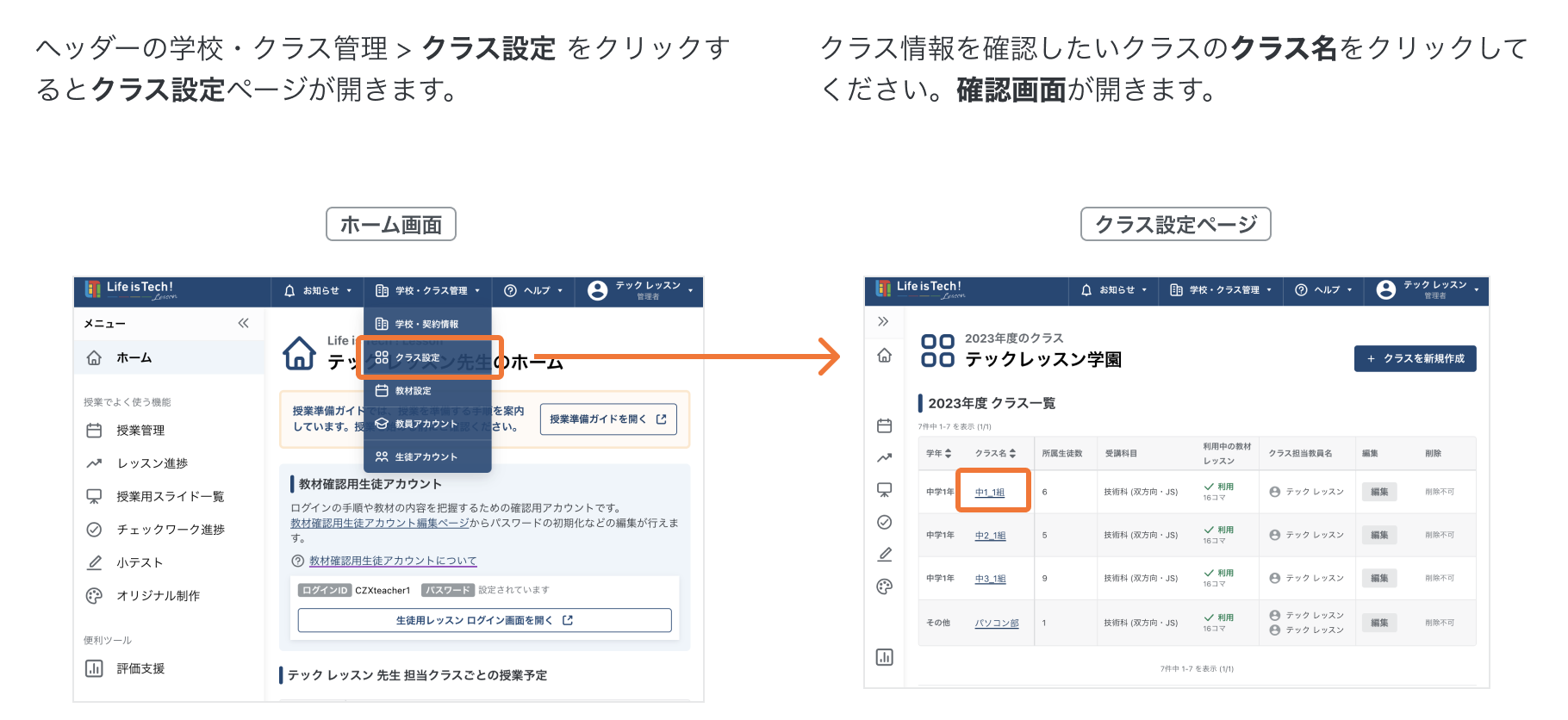Image resolution: width=1568 pixels, height=720 pixels.
Task: Click 生徒用レッスン ログイン画面を開く button
Action: [484, 620]
